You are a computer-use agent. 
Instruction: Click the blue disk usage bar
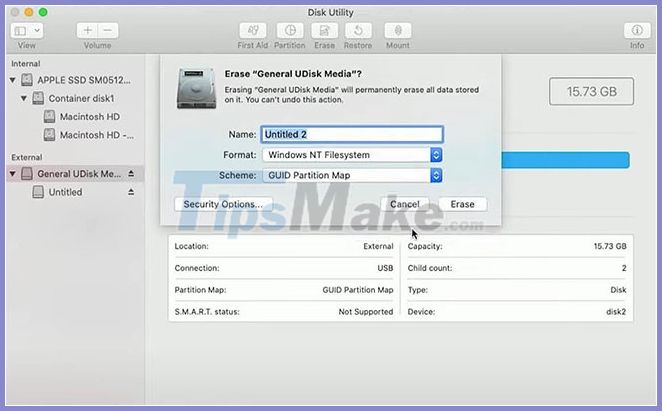pyautogui.click(x=565, y=160)
